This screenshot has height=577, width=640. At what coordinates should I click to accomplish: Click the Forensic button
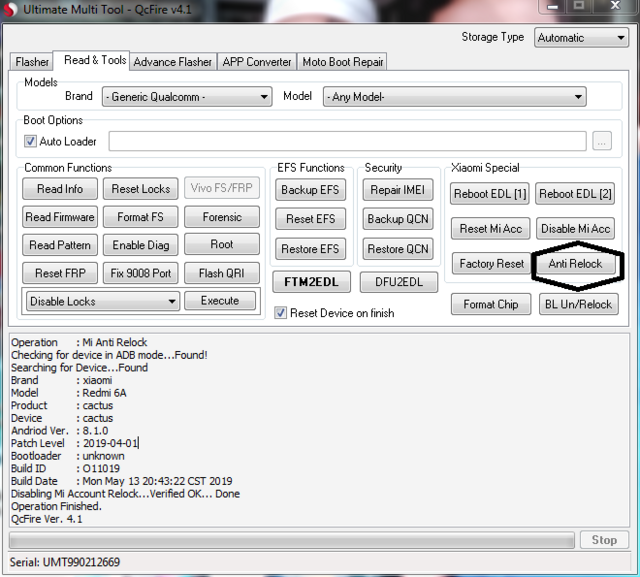222,217
